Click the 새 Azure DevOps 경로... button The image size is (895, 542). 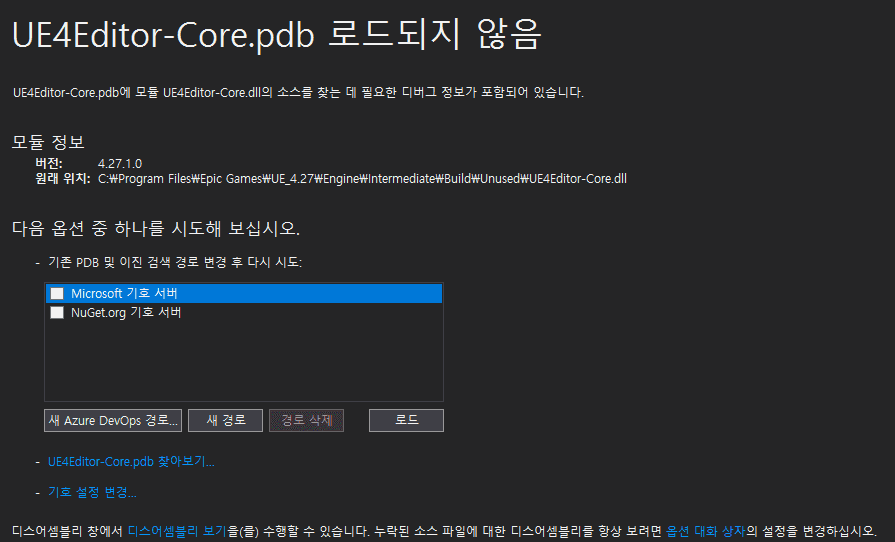[113, 420]
